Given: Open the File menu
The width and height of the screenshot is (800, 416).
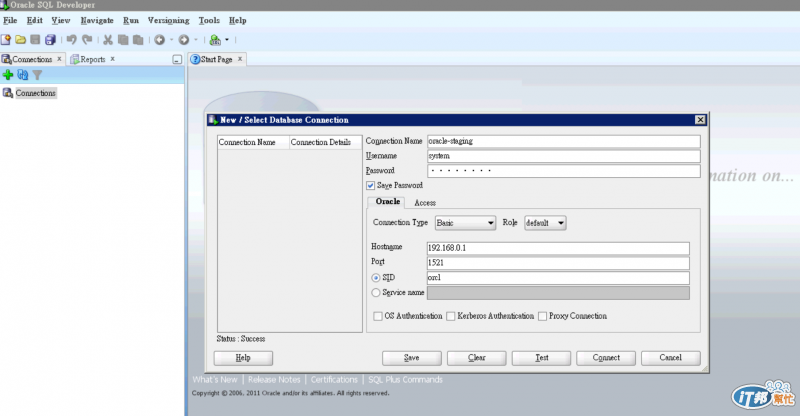Looking at the screenshot, I should [x=10, y=20].
